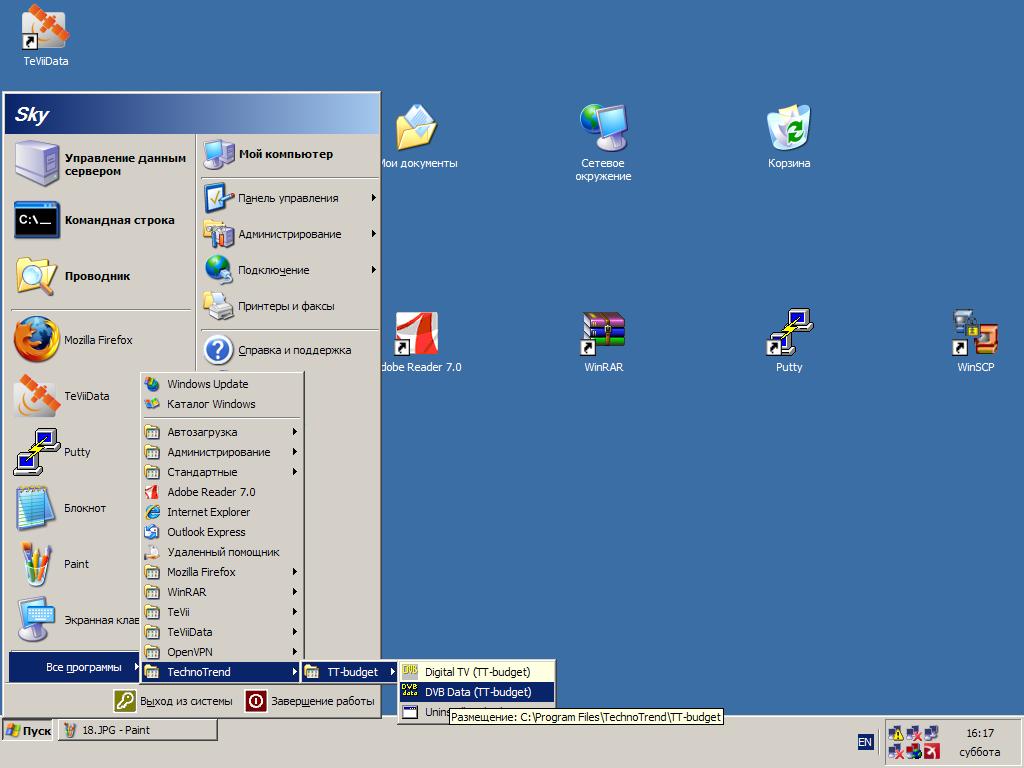The width and height of the screenshot is (1024, 768).
Task: Click EN language indicator in tray
Action: 865,742
